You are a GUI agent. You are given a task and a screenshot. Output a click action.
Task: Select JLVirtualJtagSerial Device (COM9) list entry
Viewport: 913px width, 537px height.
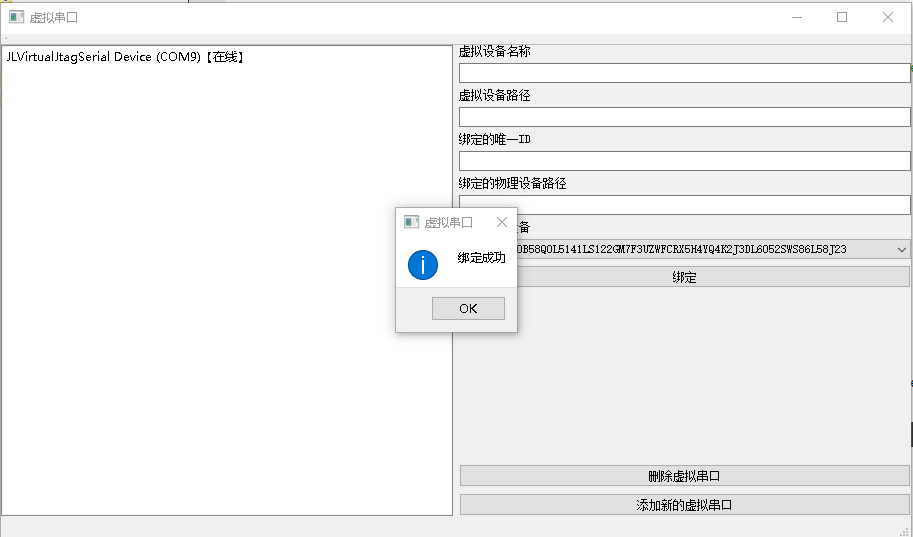click(125, 56)
